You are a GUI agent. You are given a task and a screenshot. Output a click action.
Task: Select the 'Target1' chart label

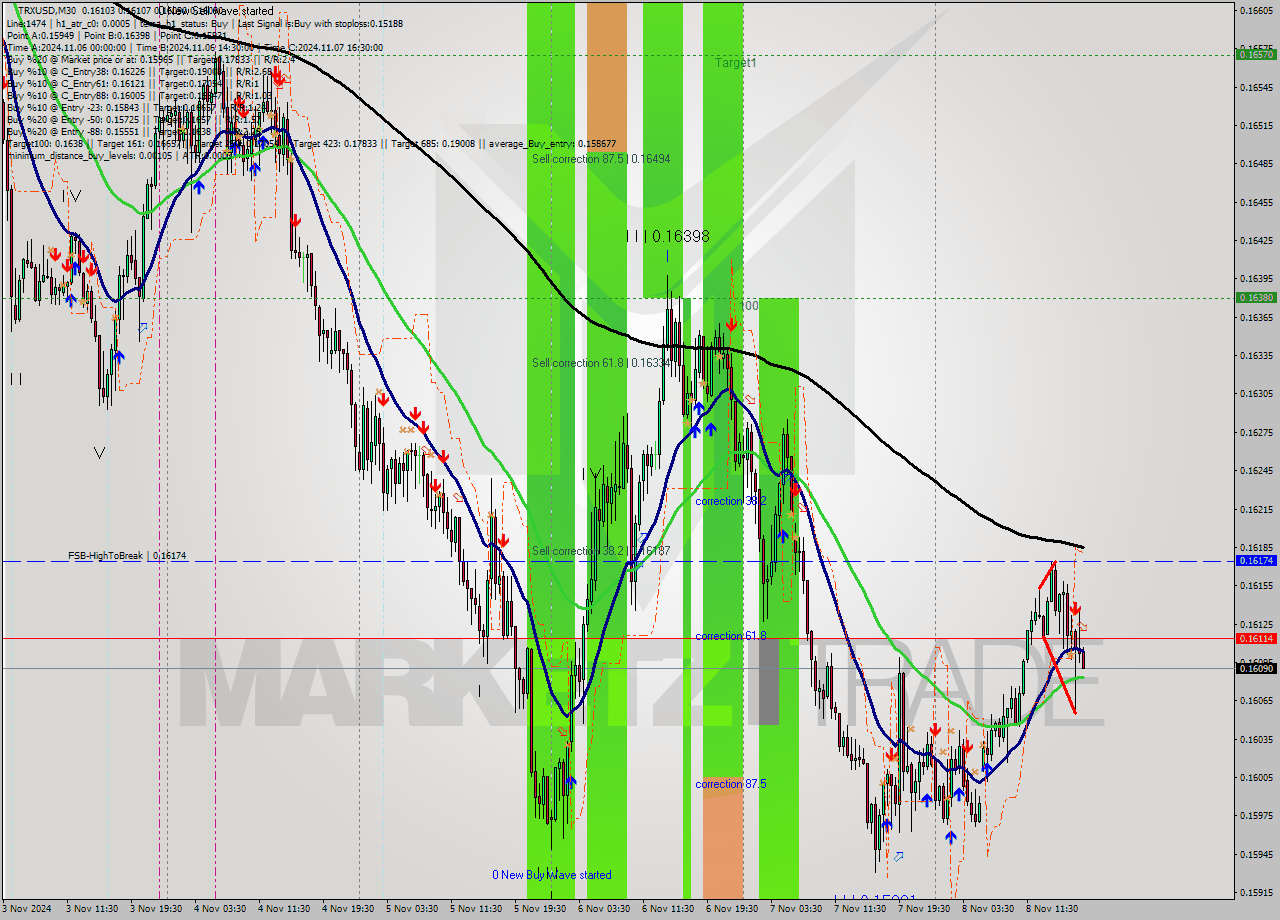pyautogui.click(x=735, y=62)
